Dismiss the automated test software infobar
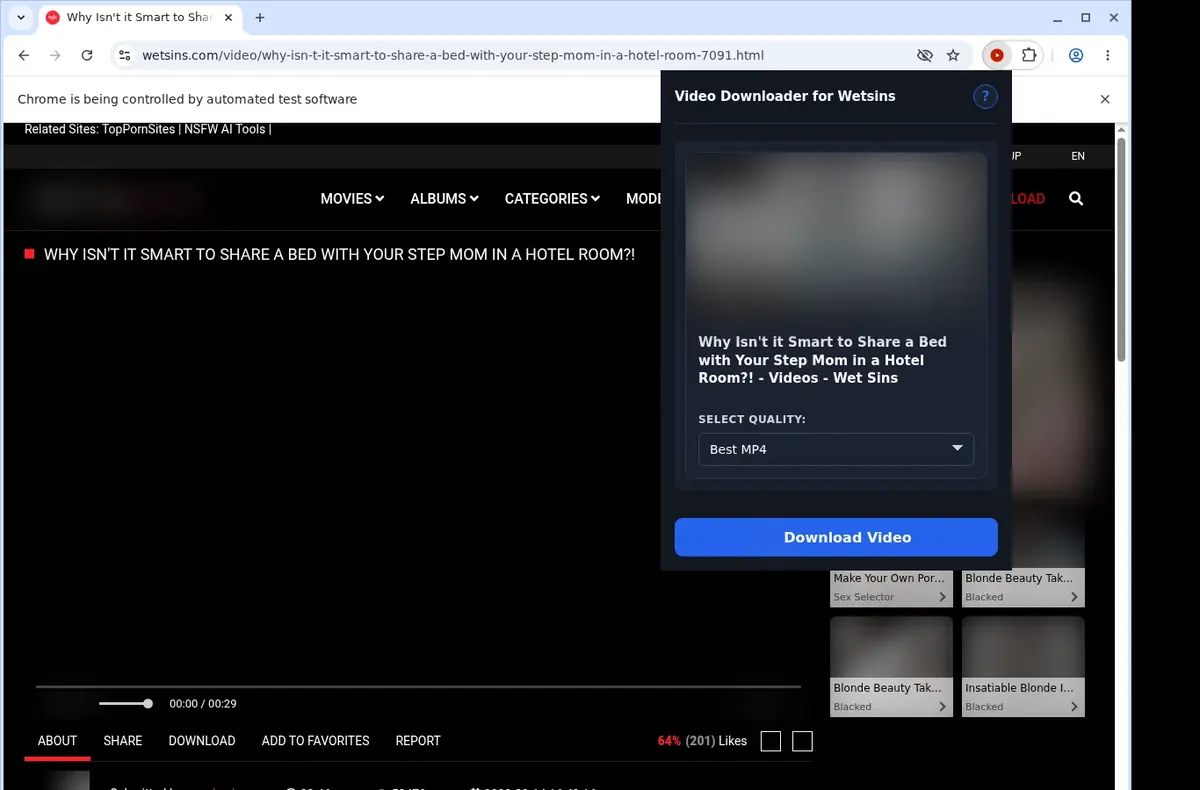Screen dimensions: 1200x790 (1105, 99)
